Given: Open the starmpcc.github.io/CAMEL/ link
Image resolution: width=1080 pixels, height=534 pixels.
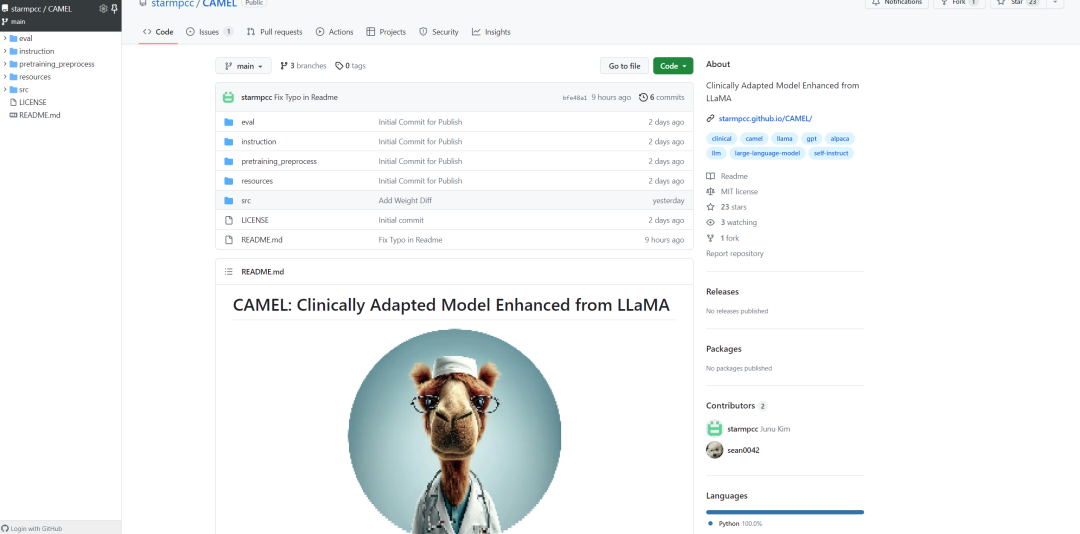Looking at the screenshot, I should click(x=765, y=119).
